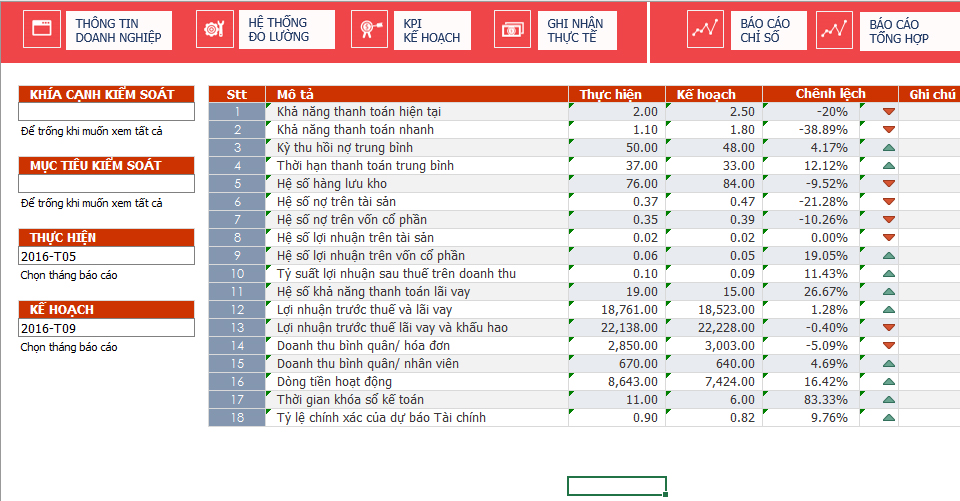960x501 pixels.
Task: Switch to KPI kế hoạch section
Action: tap(432, 30)
